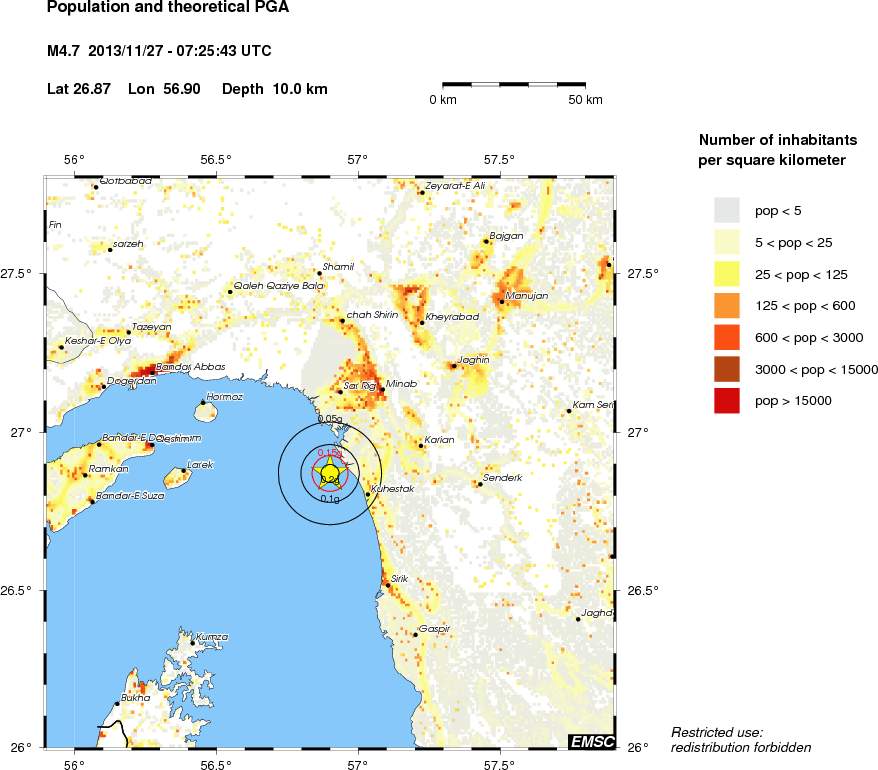Click the yellow '25 < pop < 125' swatch

(726, 273)
